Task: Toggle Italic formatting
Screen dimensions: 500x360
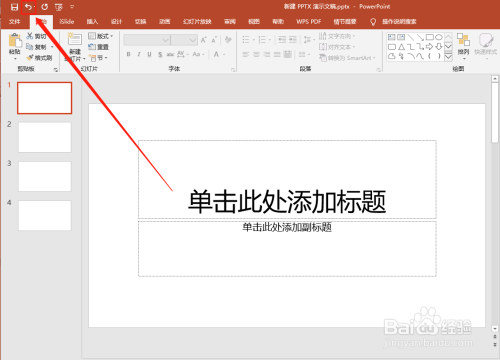Action: (x=139, y=54)
